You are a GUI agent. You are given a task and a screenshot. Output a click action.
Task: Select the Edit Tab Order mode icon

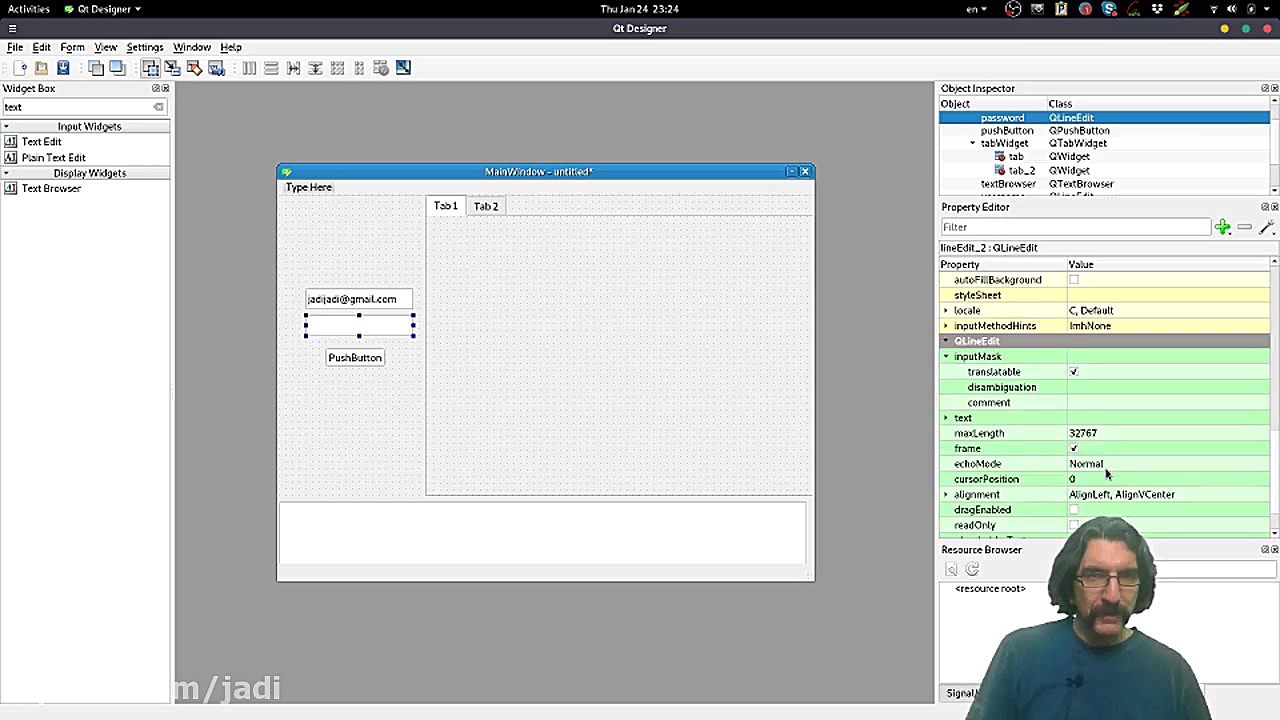tap(216, 68)
